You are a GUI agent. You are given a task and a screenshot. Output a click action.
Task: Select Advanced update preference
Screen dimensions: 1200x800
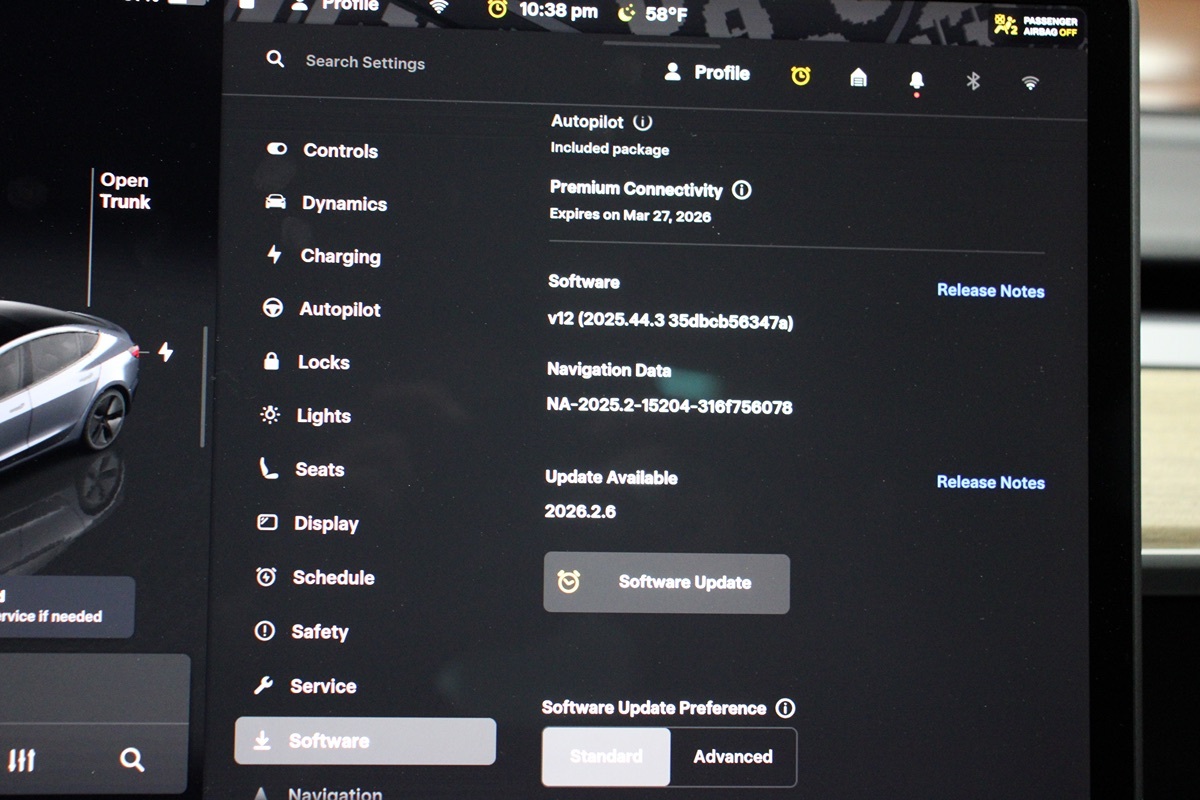pos(733,757)
